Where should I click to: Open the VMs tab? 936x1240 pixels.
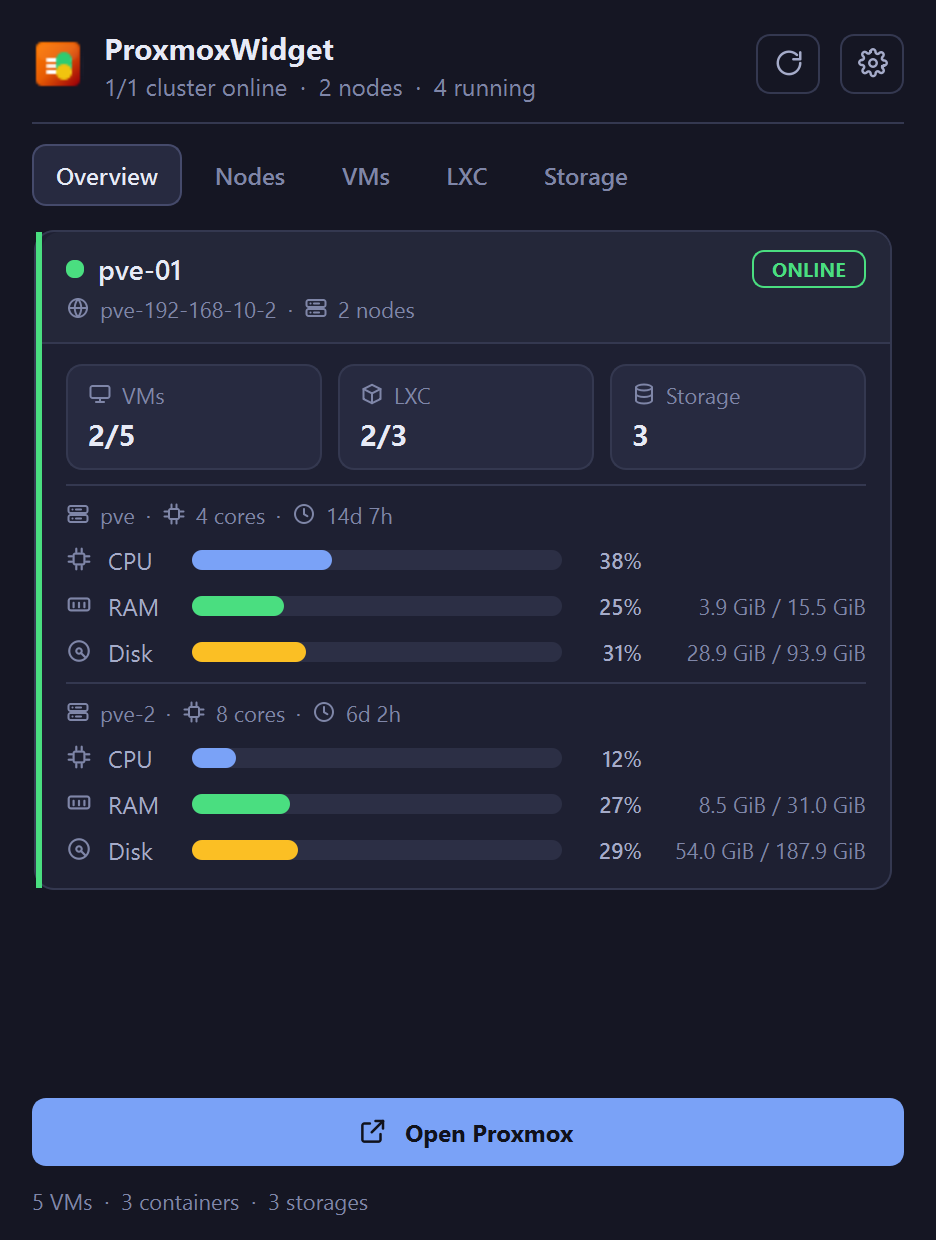[366, 176]
